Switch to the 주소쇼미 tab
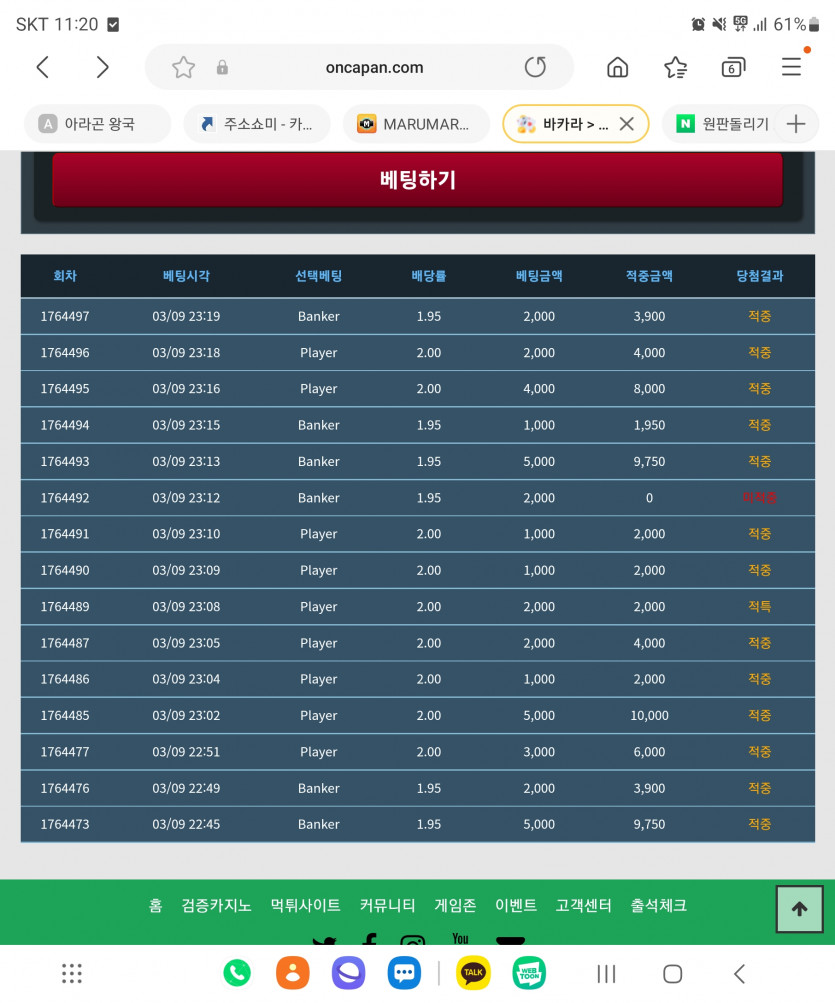Screen dimensions: 835x1003 point(257,124)
